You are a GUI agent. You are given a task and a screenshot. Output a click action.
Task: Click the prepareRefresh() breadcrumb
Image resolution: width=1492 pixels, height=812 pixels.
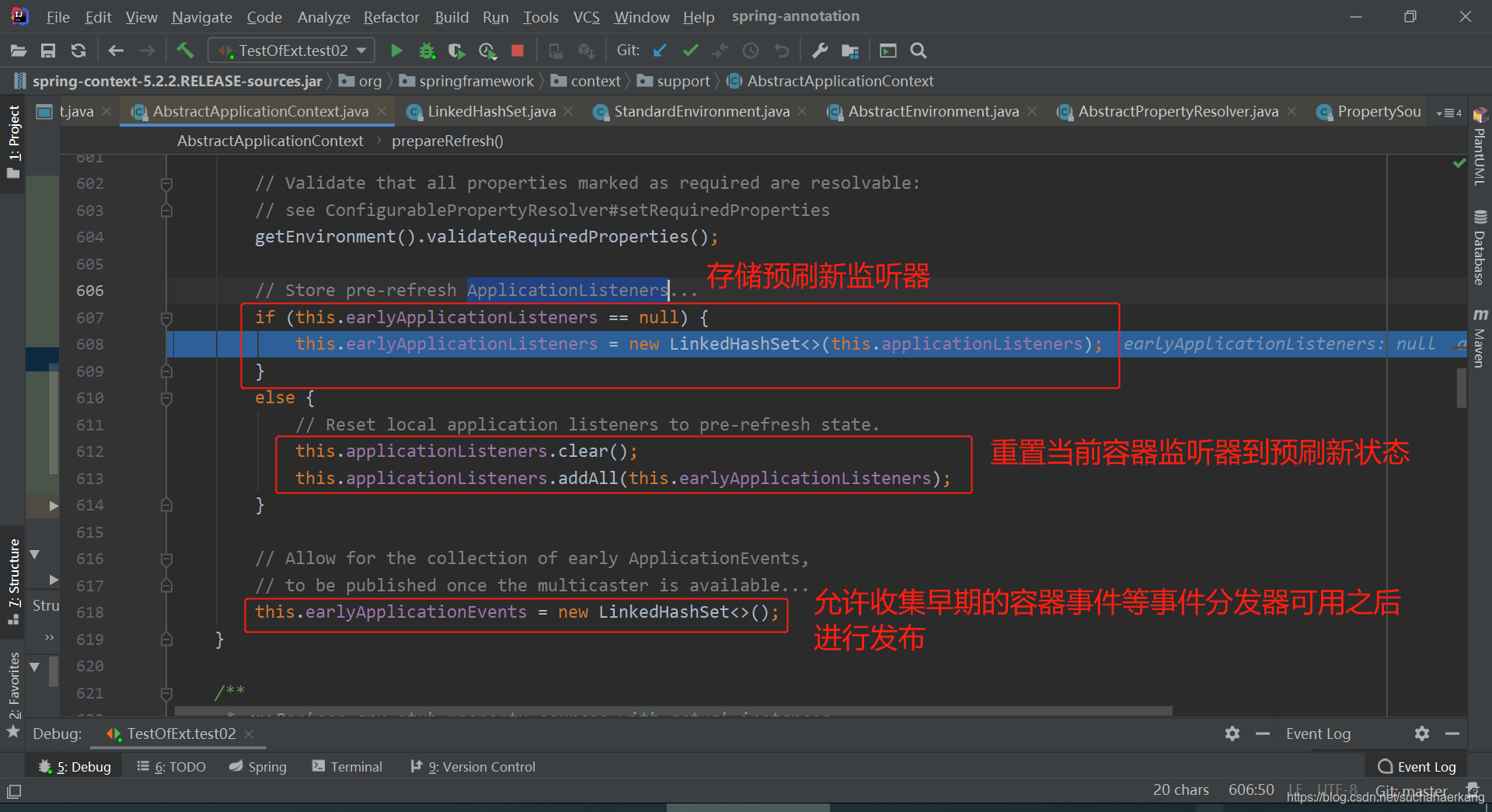[447, 141]
